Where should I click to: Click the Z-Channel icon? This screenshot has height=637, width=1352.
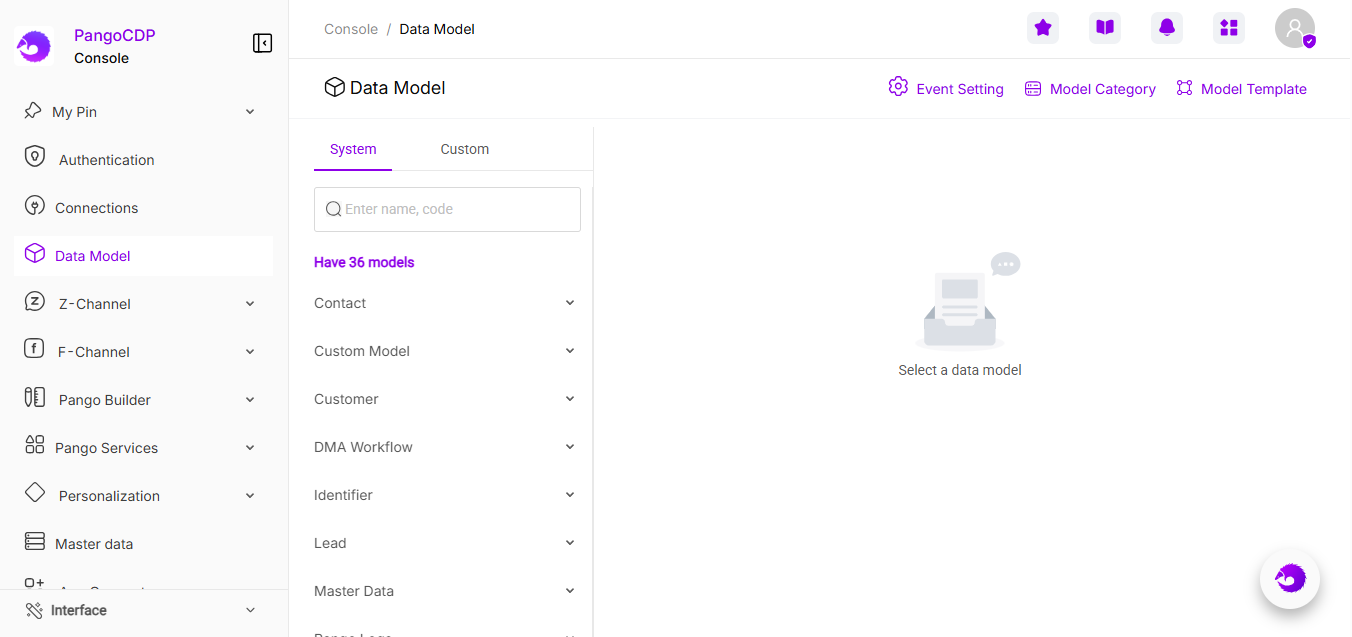(x=35, y=302)
